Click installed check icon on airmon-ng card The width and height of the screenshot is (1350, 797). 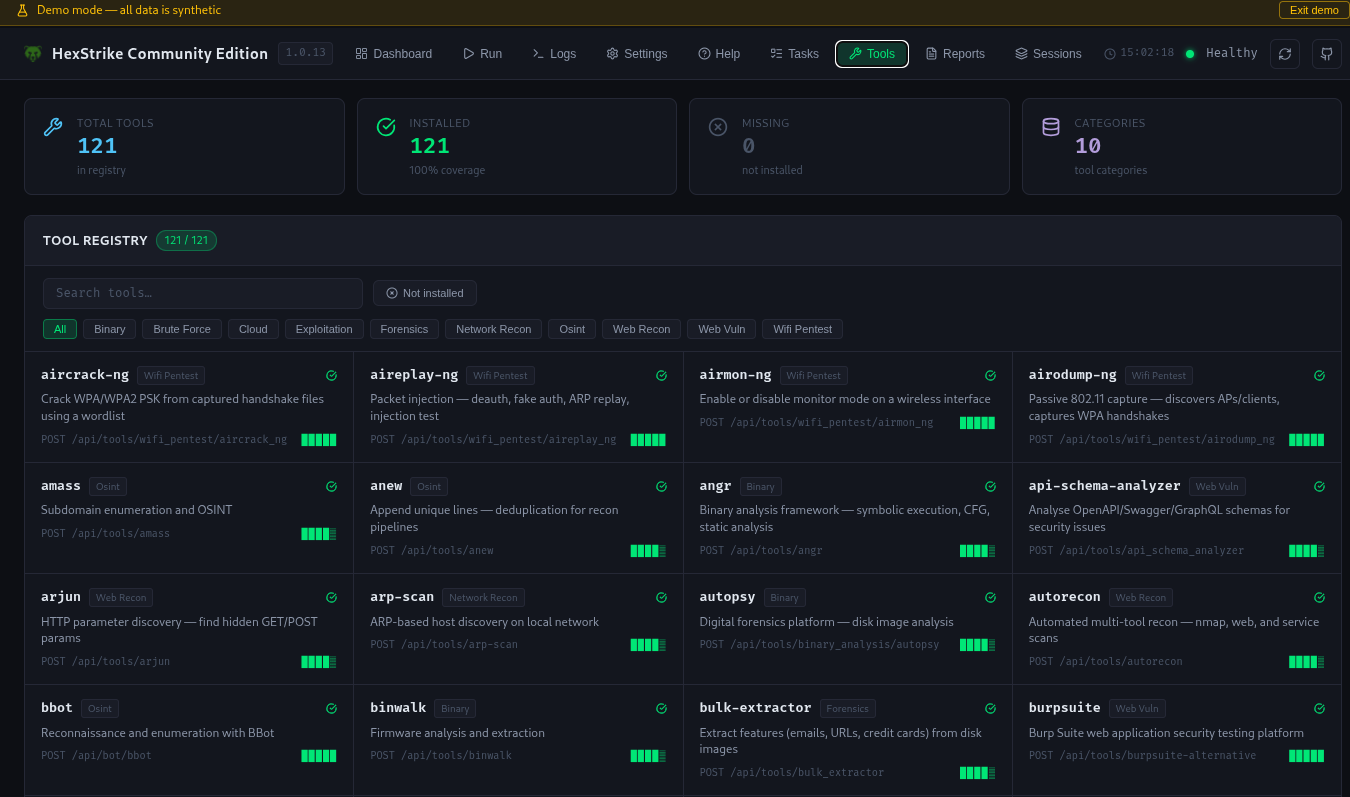click(x=990, y=375)
